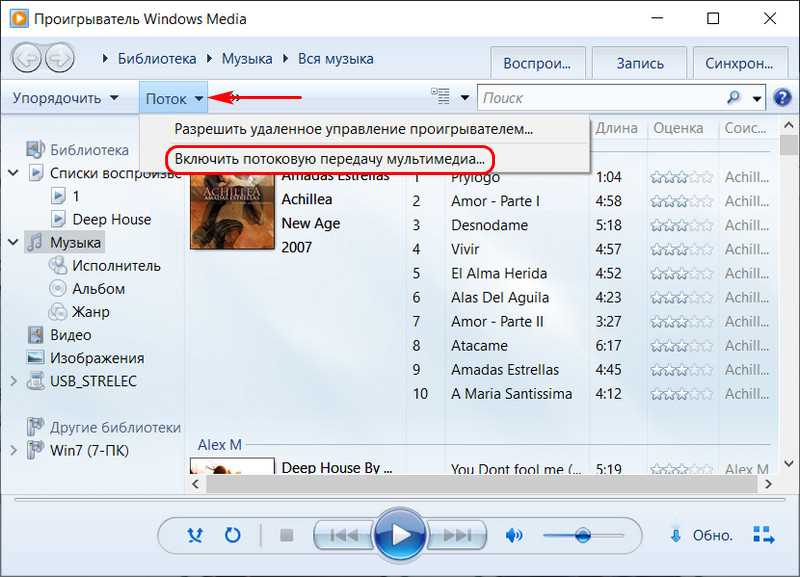Mute sound with the speaker icon
800x577 pixels.
(x=514, y=535)
